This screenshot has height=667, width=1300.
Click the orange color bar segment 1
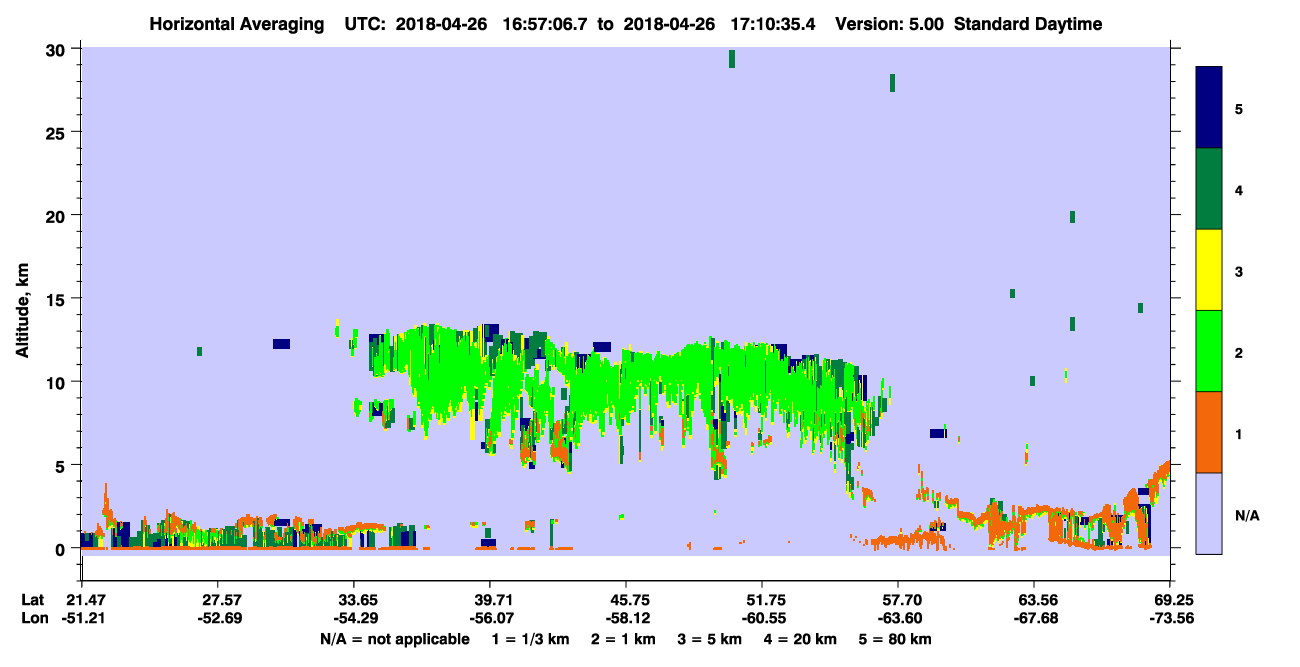[1209, 432]
